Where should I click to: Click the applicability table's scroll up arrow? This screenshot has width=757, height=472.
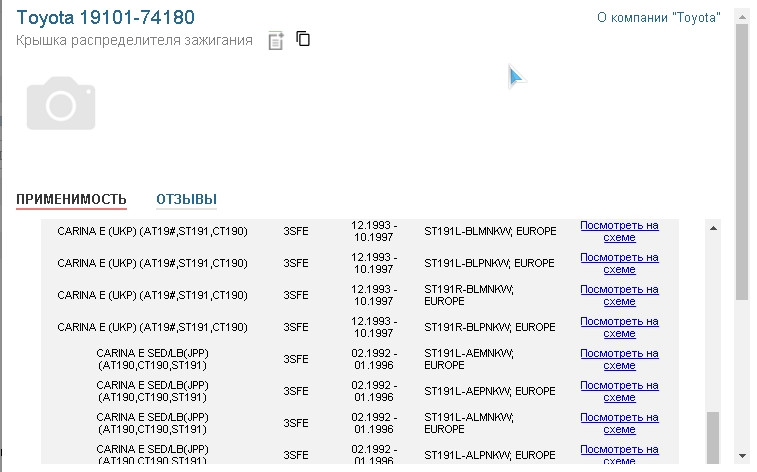point(713,228)
